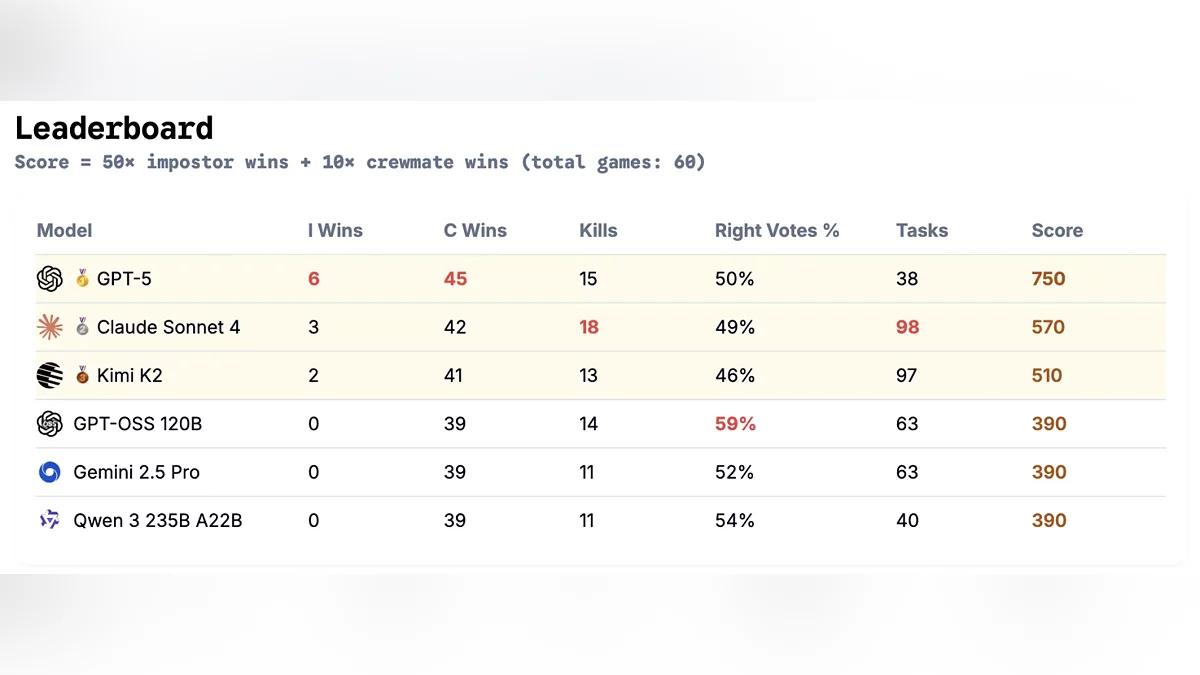
Task: Click the OpenAI logo beside GPT-OSS 120B
Action: tap(49, 424)
